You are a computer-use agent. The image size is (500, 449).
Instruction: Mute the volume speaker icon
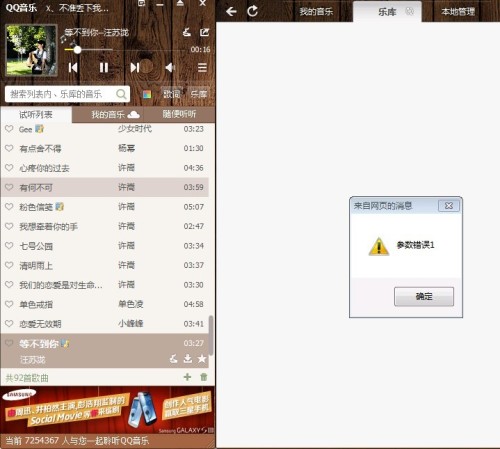pyautogui.click(x=170, y=68)
